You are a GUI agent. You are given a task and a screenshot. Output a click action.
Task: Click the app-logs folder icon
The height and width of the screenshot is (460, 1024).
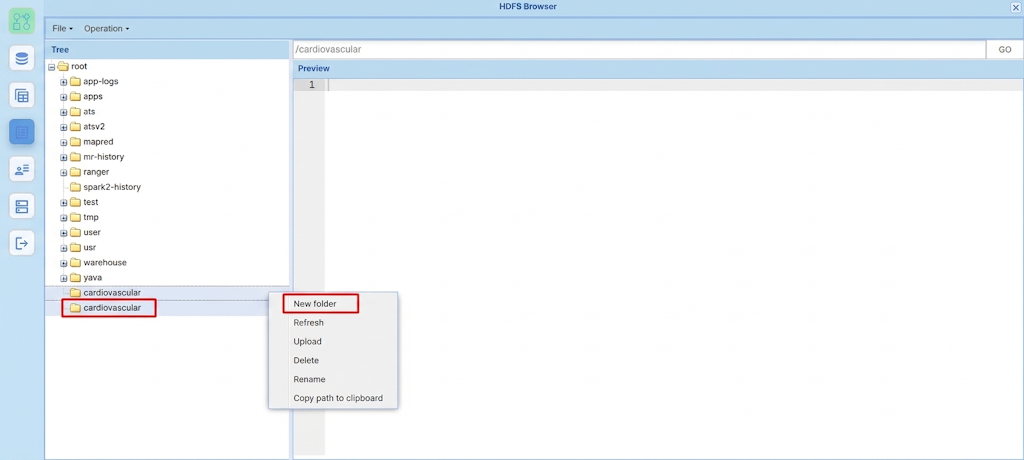(x=75, y=82)
